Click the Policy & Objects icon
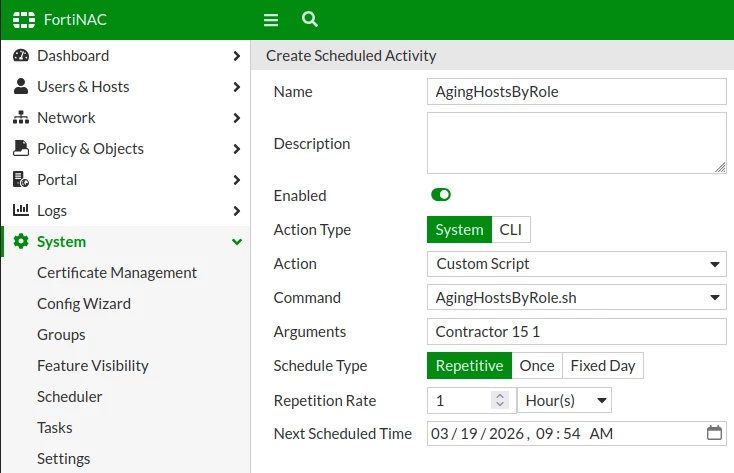 21,148
